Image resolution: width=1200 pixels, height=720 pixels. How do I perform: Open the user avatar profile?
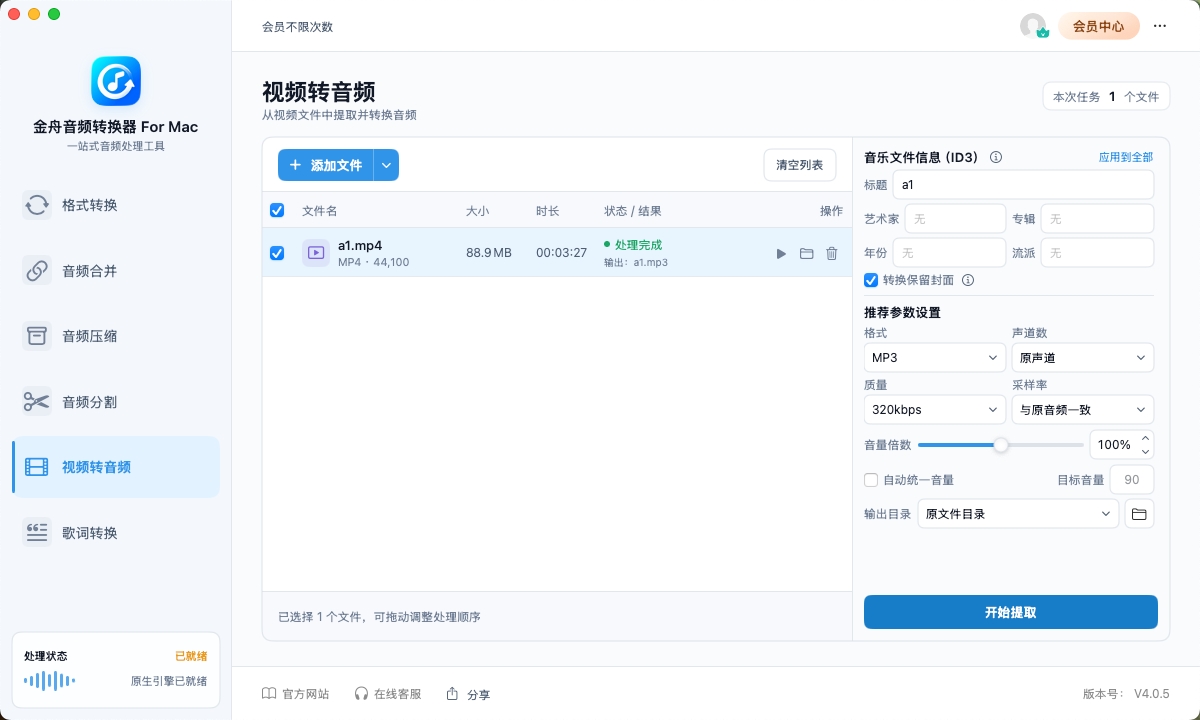(x=1033, y=26)
